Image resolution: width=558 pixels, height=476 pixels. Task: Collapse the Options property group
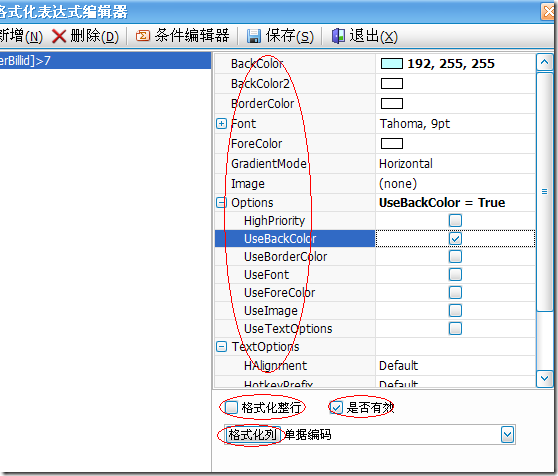(x=221, y=202)
